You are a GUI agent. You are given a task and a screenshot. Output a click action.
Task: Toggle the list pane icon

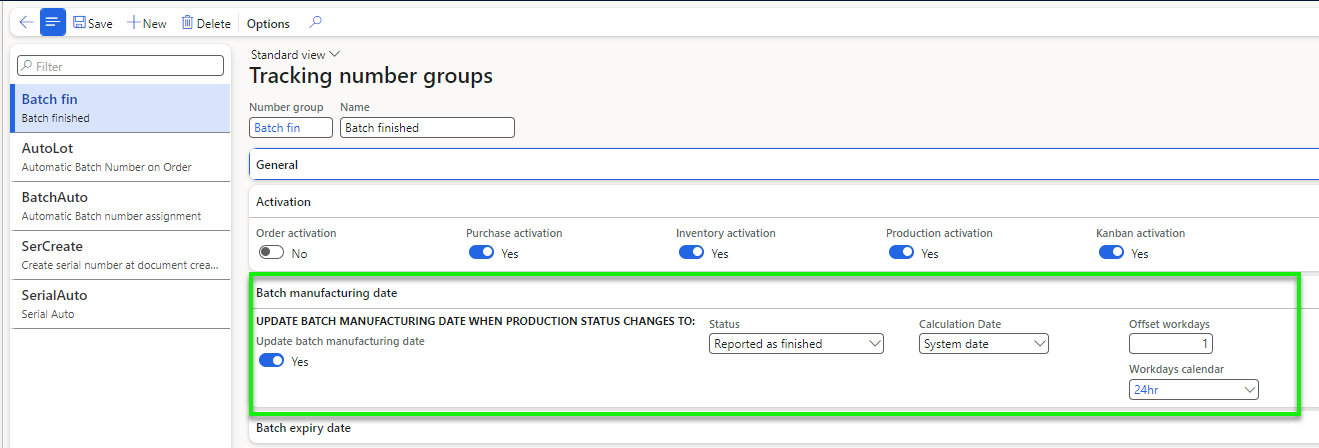click(53, 22)
